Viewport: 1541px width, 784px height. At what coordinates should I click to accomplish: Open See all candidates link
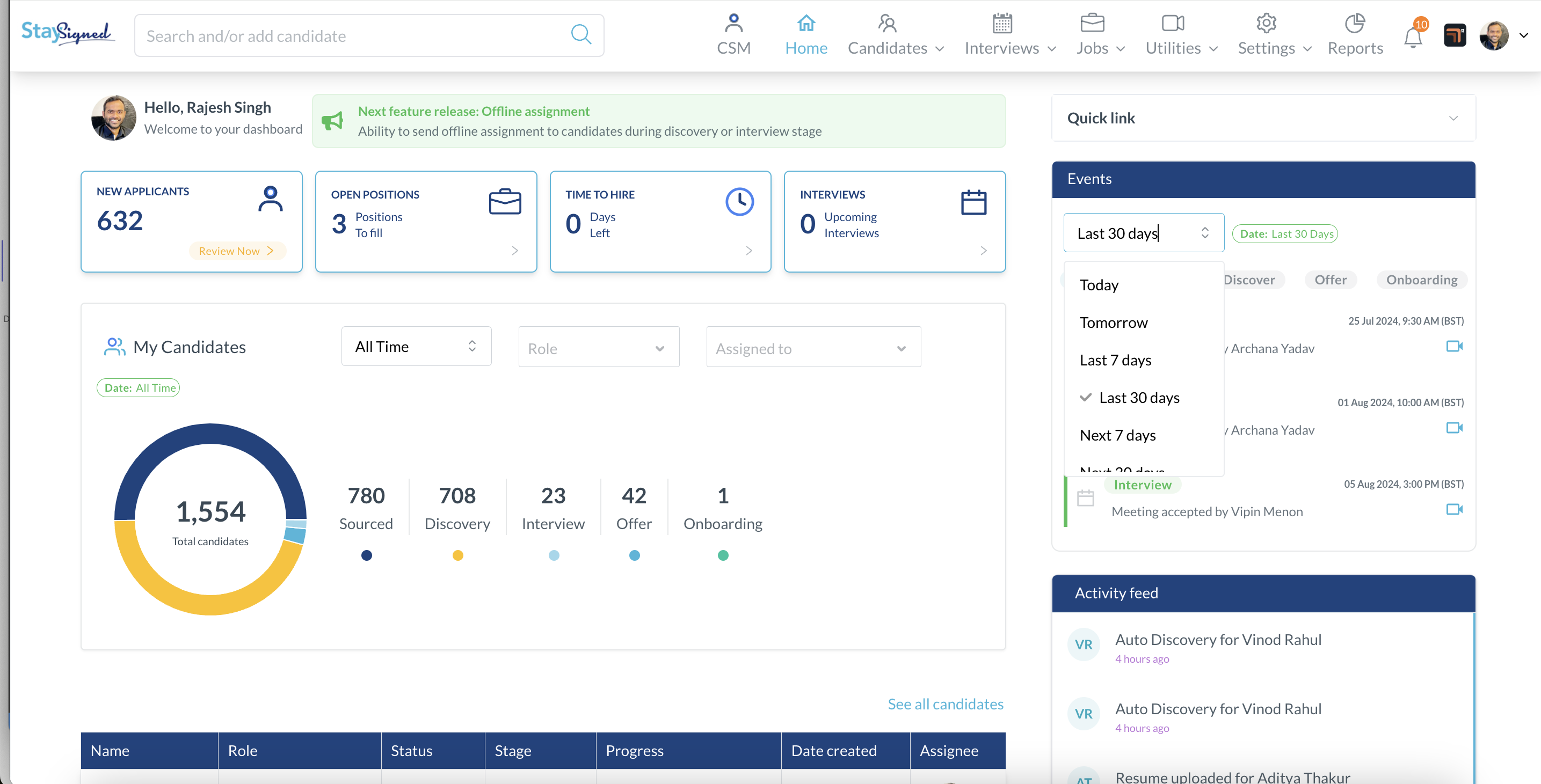945,704
